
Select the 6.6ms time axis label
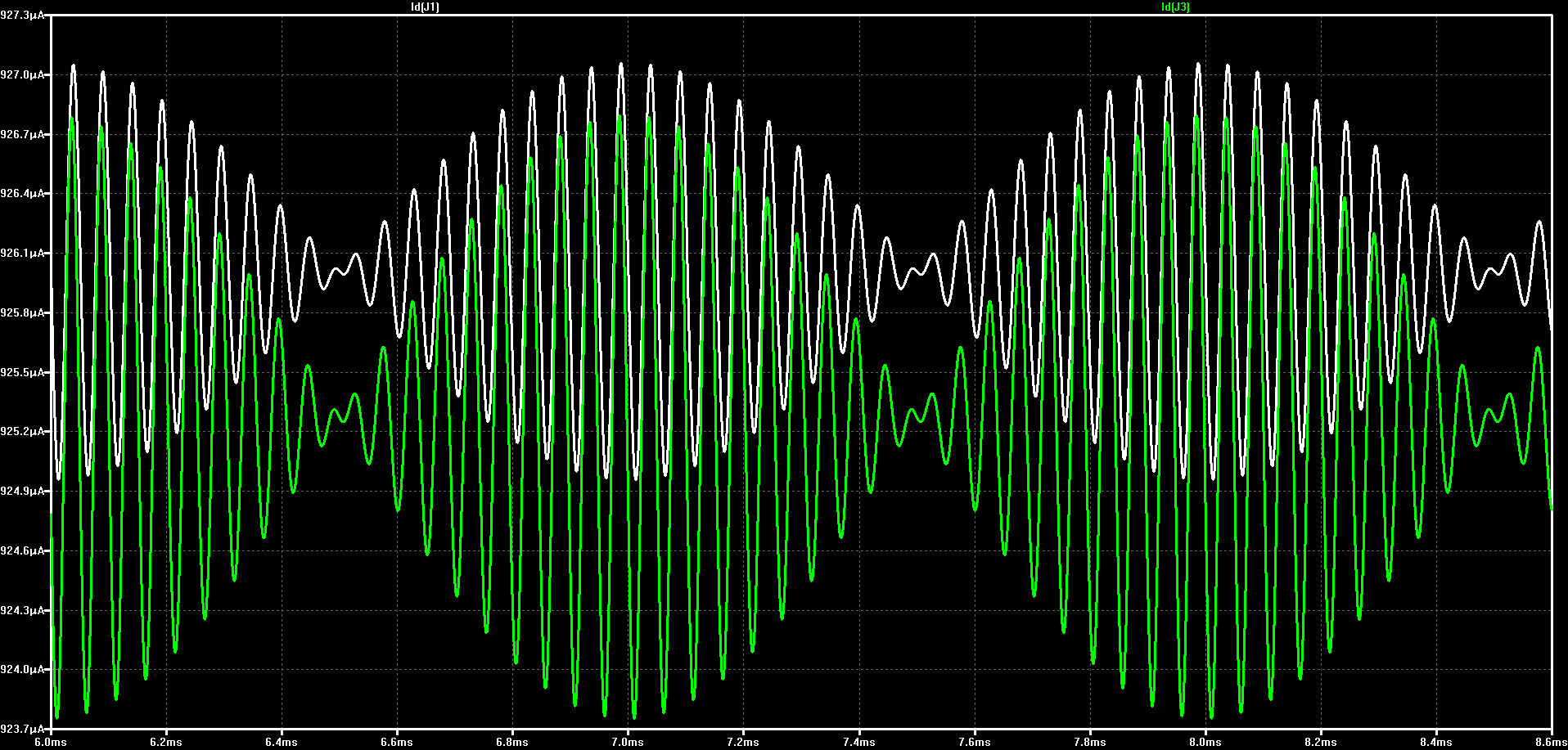[x=397, y=743]
